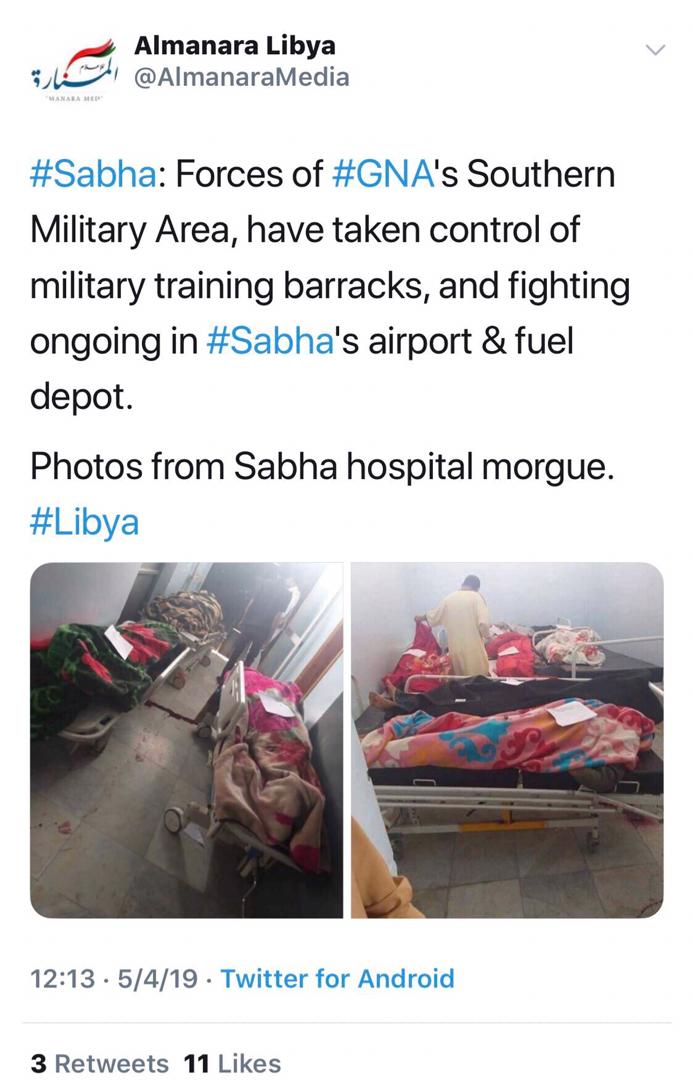Open the first #Sabha hashtag
The width and height of the screenshot is (693, 1080).
(x=93, y=174)
